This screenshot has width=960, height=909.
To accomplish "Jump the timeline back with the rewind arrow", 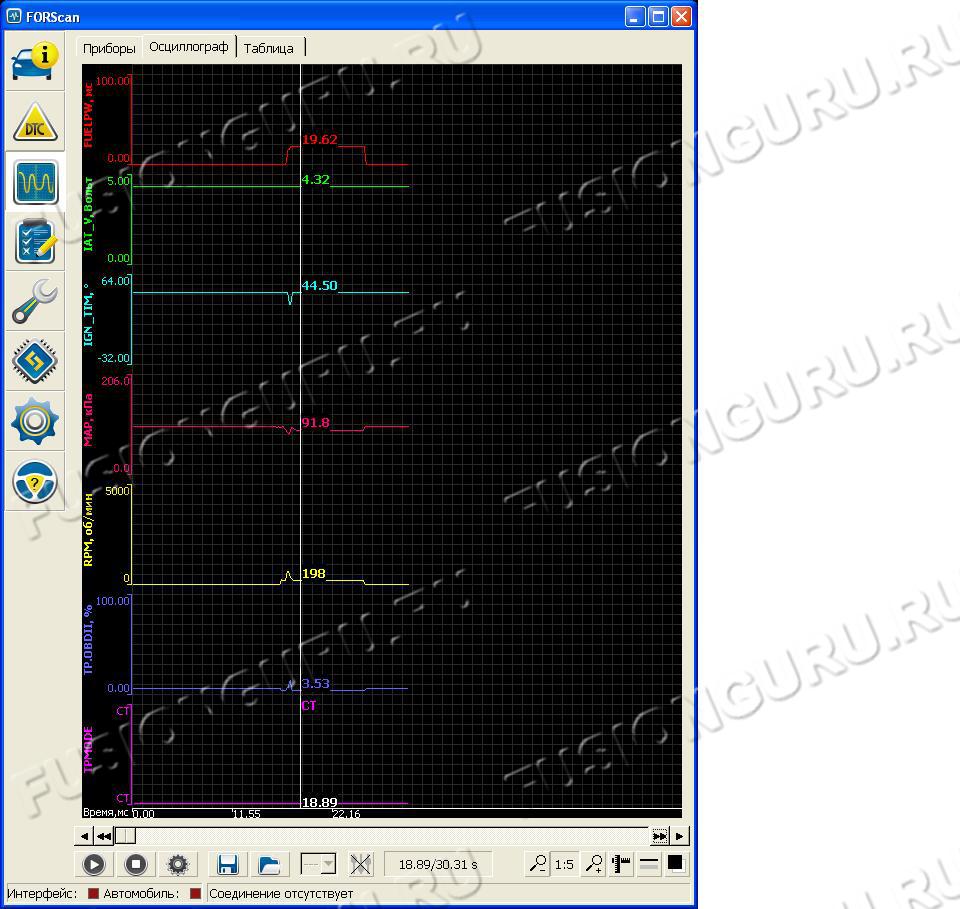I will point(103,836).
